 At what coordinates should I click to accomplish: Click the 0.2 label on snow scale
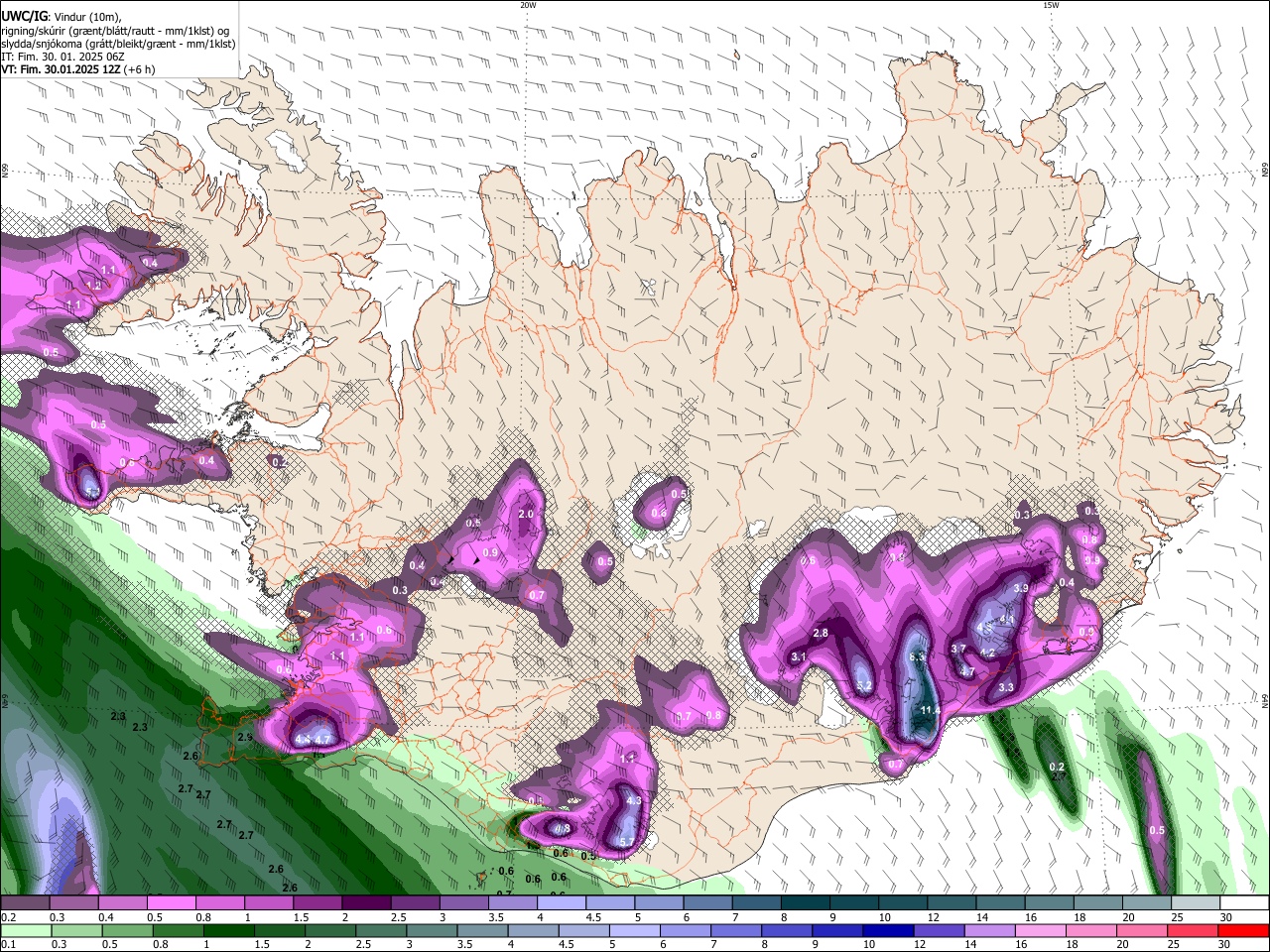[x=8, y=917]
